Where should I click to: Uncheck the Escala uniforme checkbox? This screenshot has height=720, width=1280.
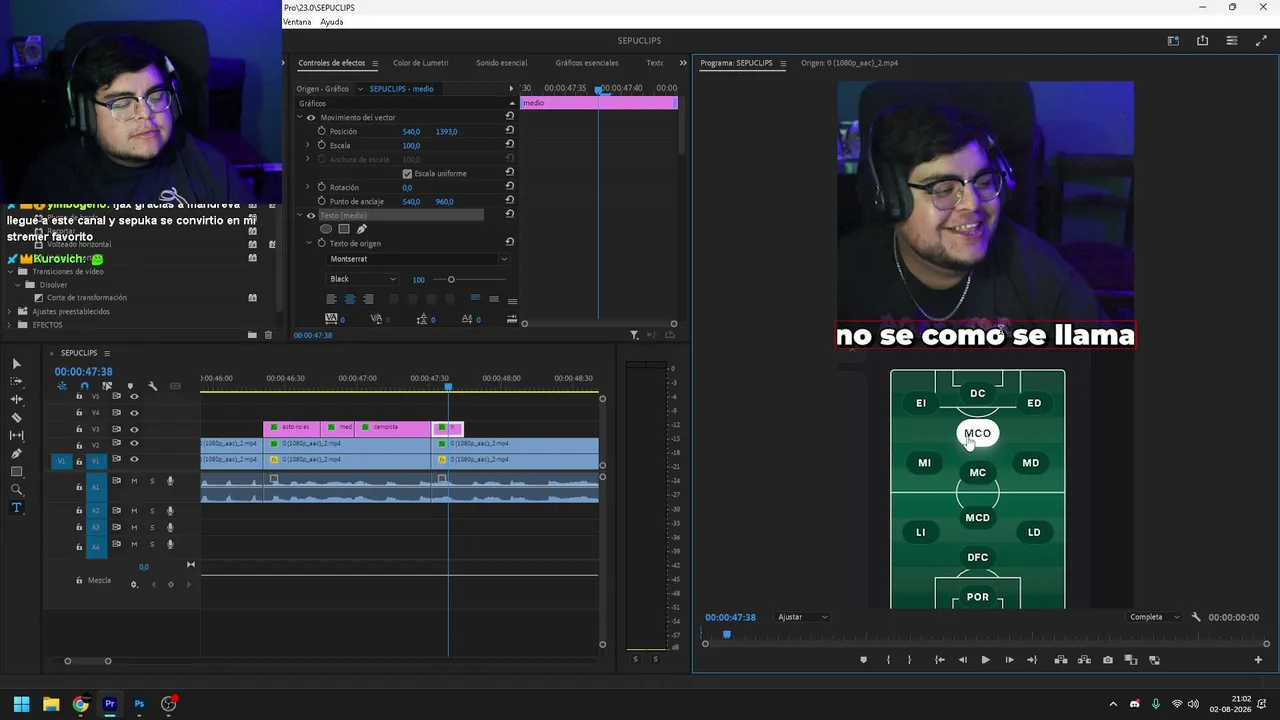(407, 173)
